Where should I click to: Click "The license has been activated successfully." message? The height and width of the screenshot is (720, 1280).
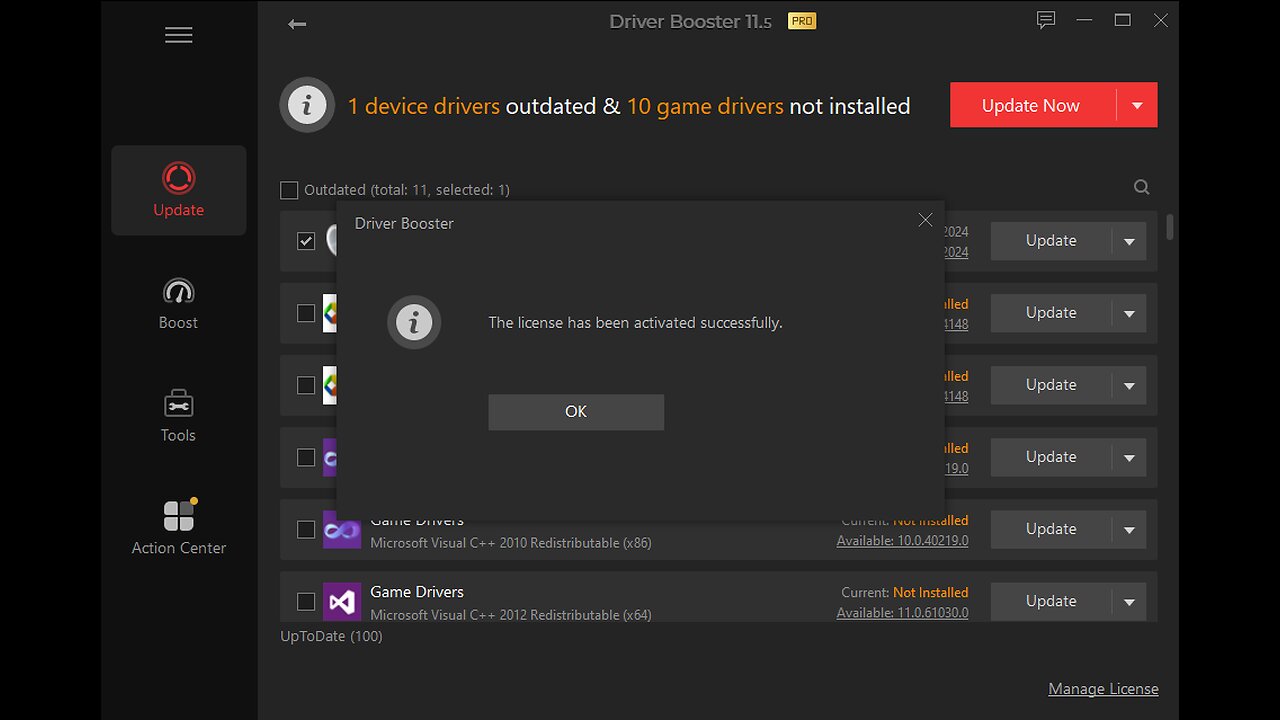635,323
